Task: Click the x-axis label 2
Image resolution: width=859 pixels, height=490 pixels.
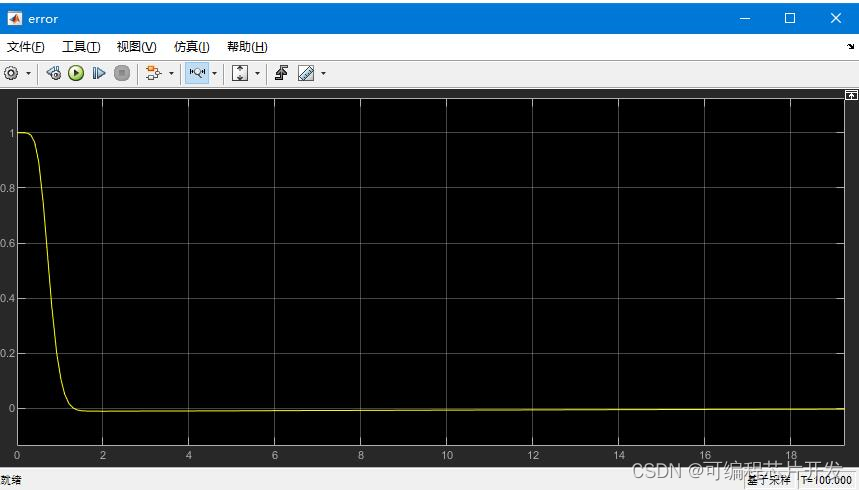Action: (102, 455)
